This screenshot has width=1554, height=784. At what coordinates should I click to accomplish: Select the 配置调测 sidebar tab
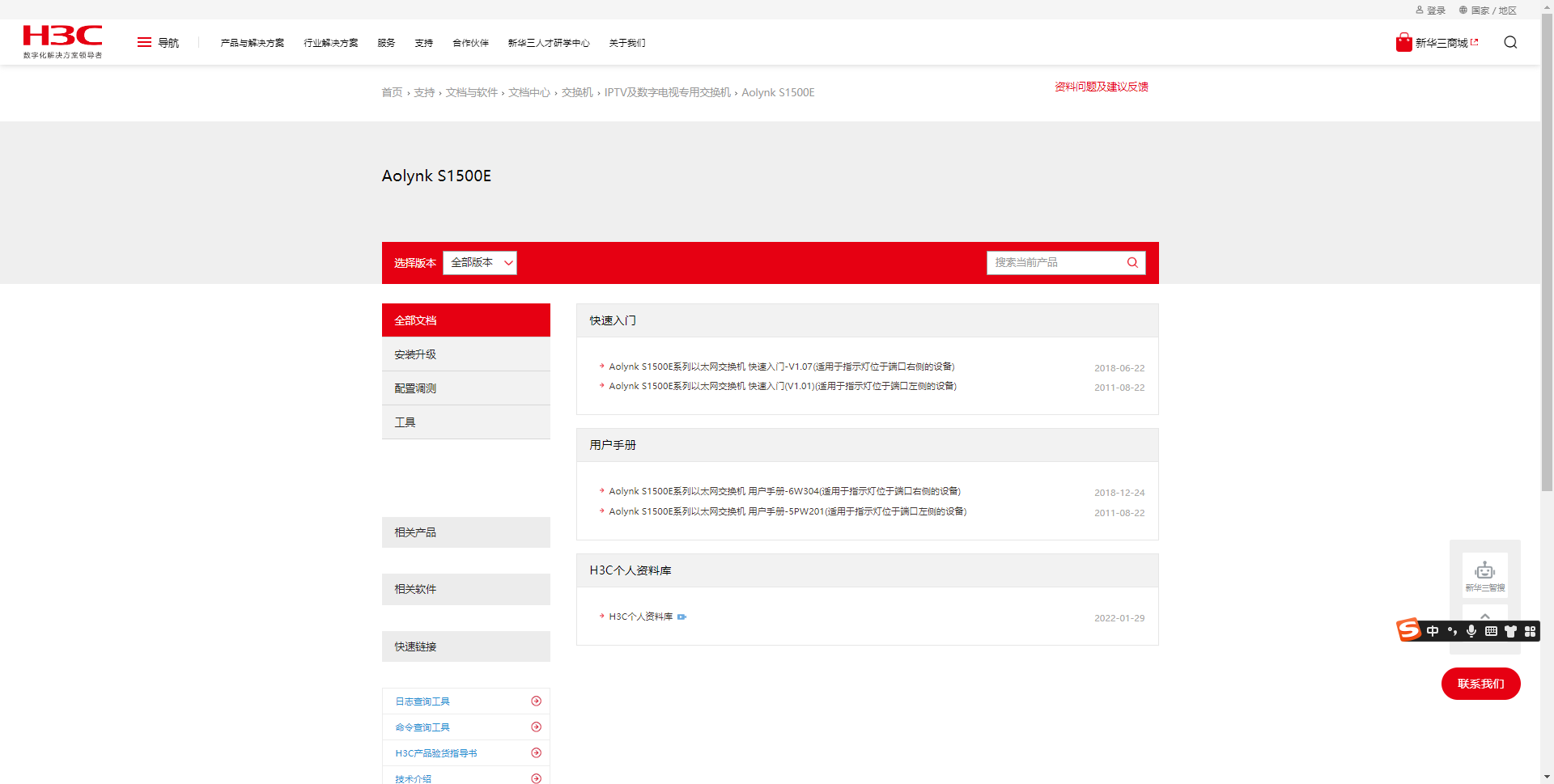(x=466, y=388)
